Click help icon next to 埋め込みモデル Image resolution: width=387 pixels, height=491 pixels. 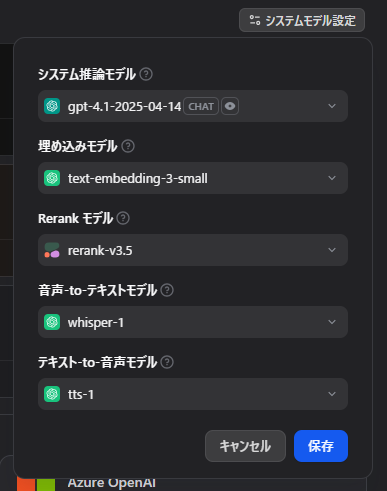128,146
